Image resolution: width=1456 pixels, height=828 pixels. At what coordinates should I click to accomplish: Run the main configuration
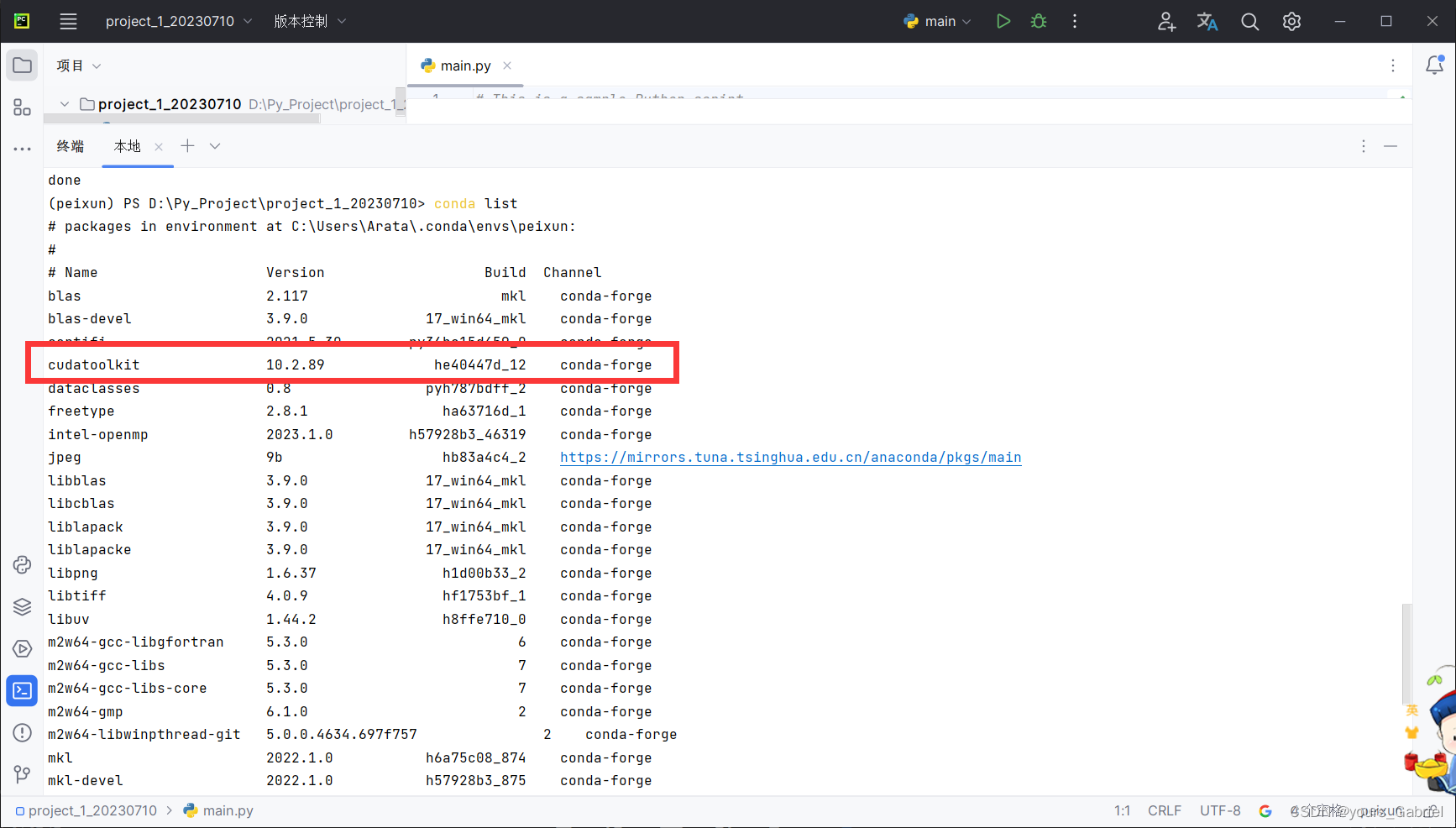click(x=1003, y=22)
